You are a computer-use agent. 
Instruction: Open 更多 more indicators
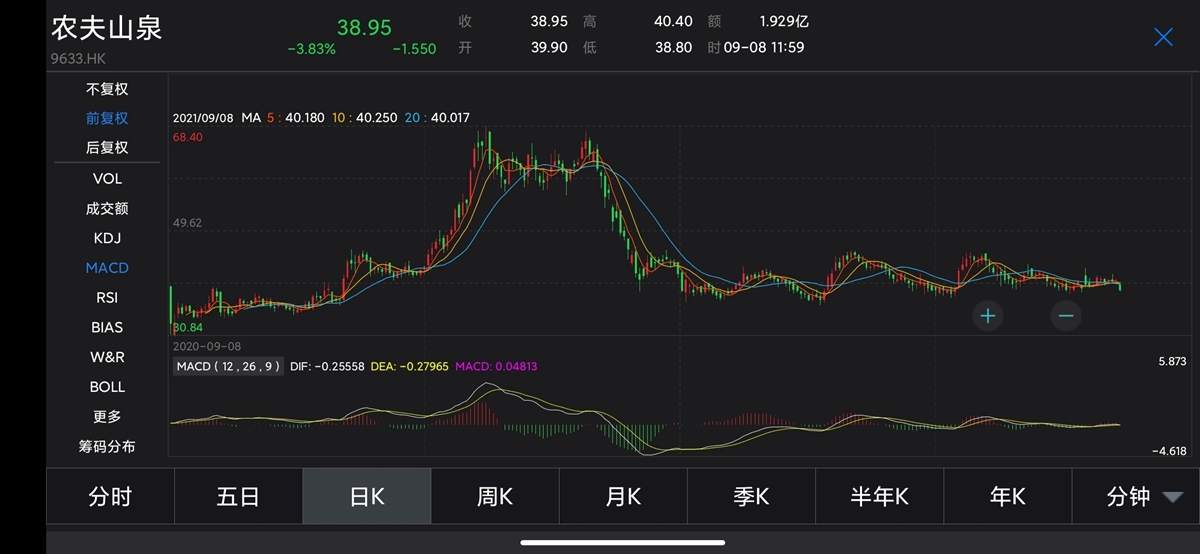(x=107, y=416)
